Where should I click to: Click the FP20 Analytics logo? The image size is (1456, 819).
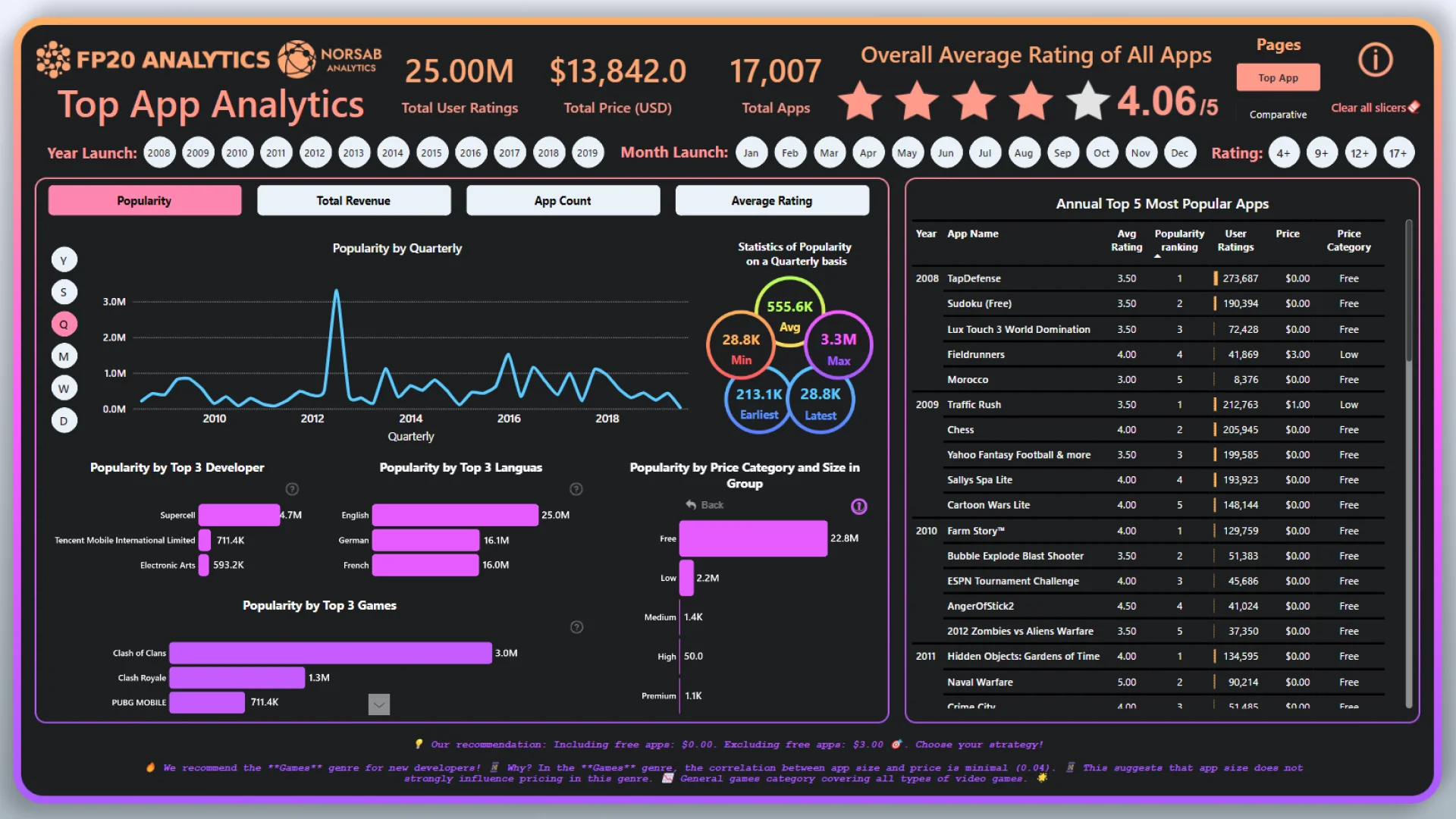pyautogui.click(x=153, y=59)
